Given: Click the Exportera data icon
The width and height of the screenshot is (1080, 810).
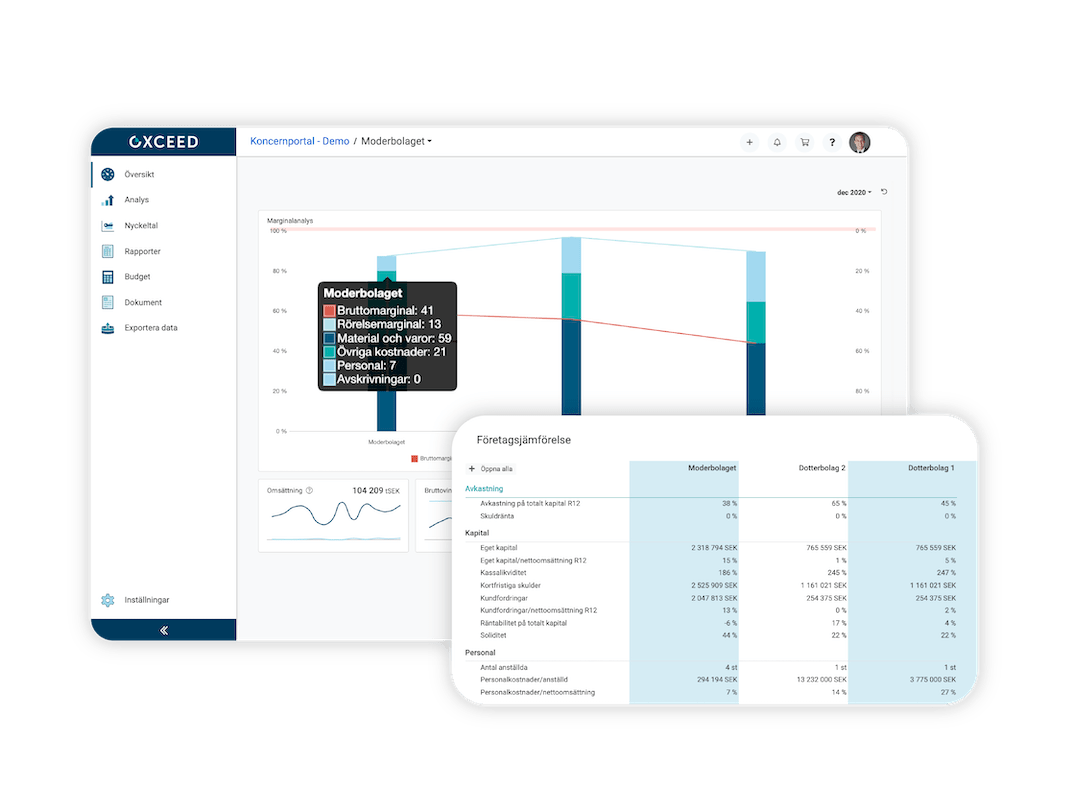Looking at the screenshot, I should coord(108,328).
